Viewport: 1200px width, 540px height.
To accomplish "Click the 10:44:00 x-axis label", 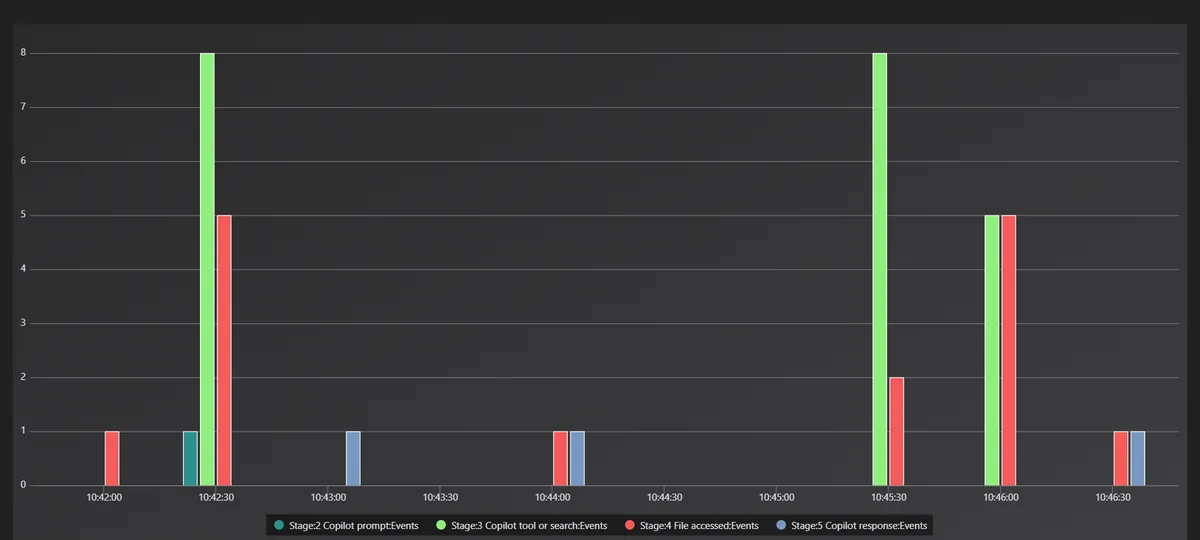I will (552, 497).
